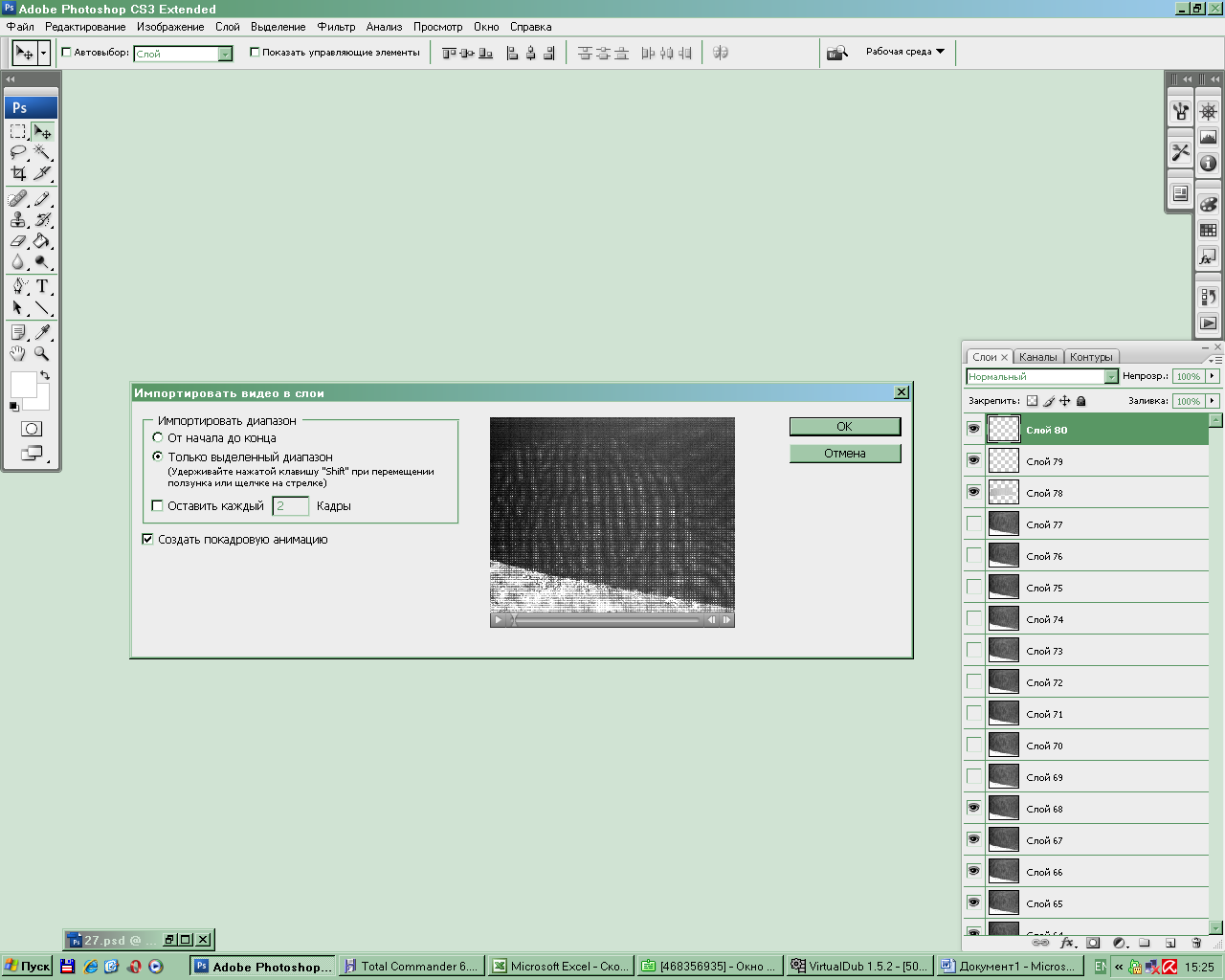This screenshot has width=1225, height=980.
Task: Open the Actions play panel icon
Action: [x=1208, y=323]
